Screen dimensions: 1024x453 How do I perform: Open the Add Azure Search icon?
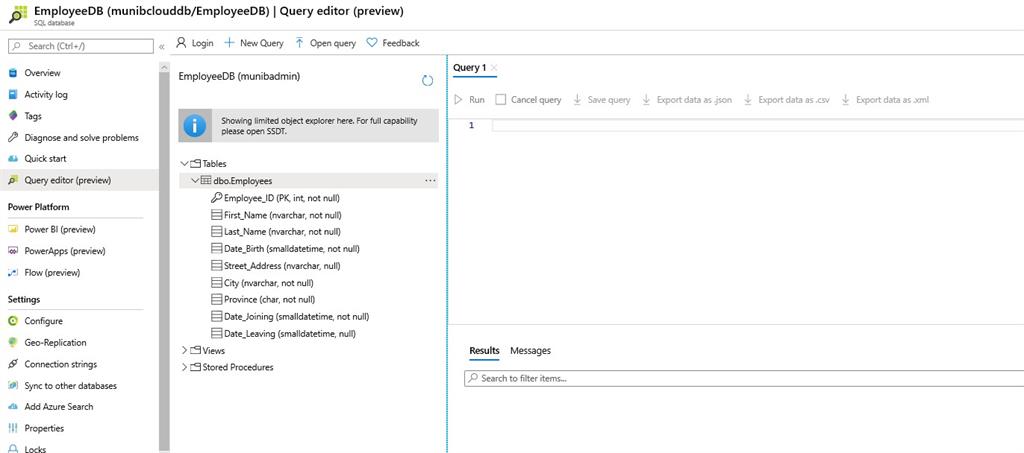point(12,407)
